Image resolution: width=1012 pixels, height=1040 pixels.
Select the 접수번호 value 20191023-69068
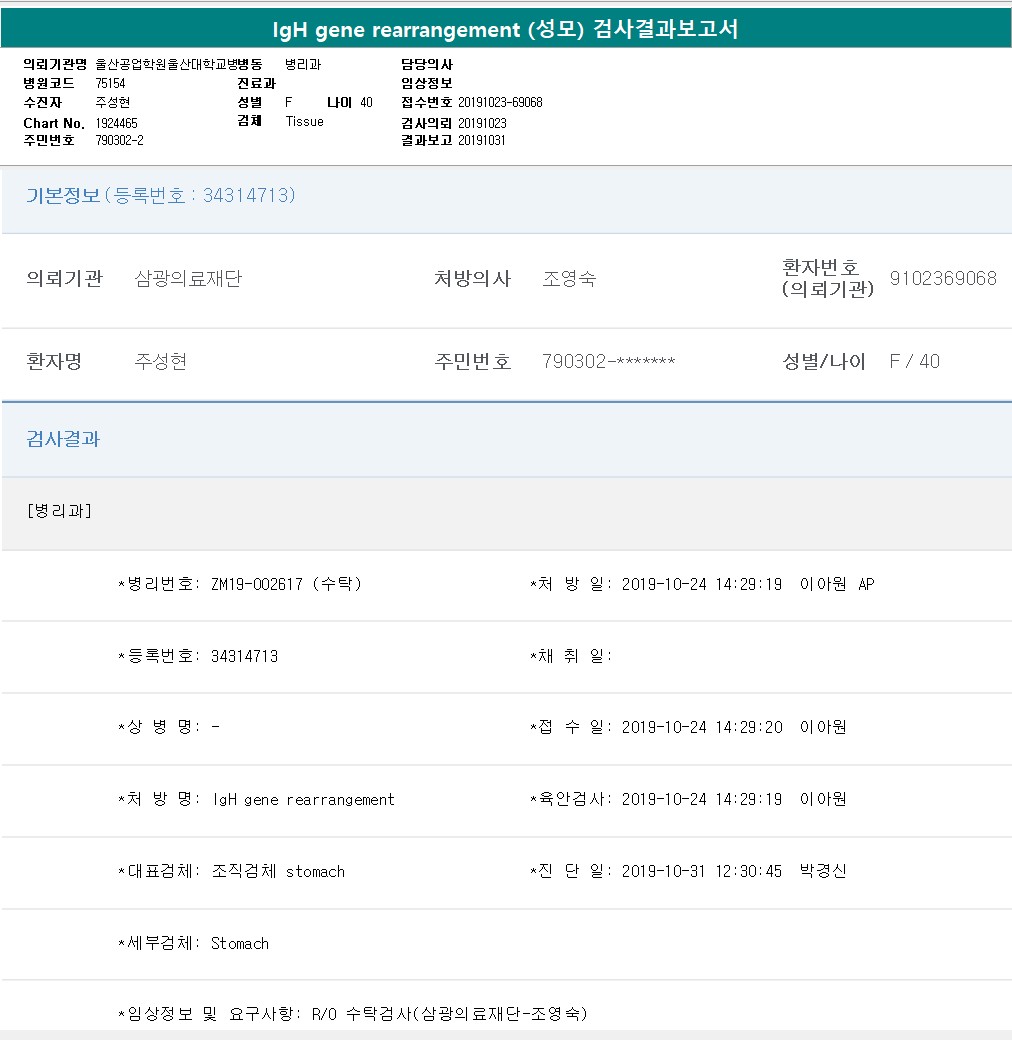(500, 103)
